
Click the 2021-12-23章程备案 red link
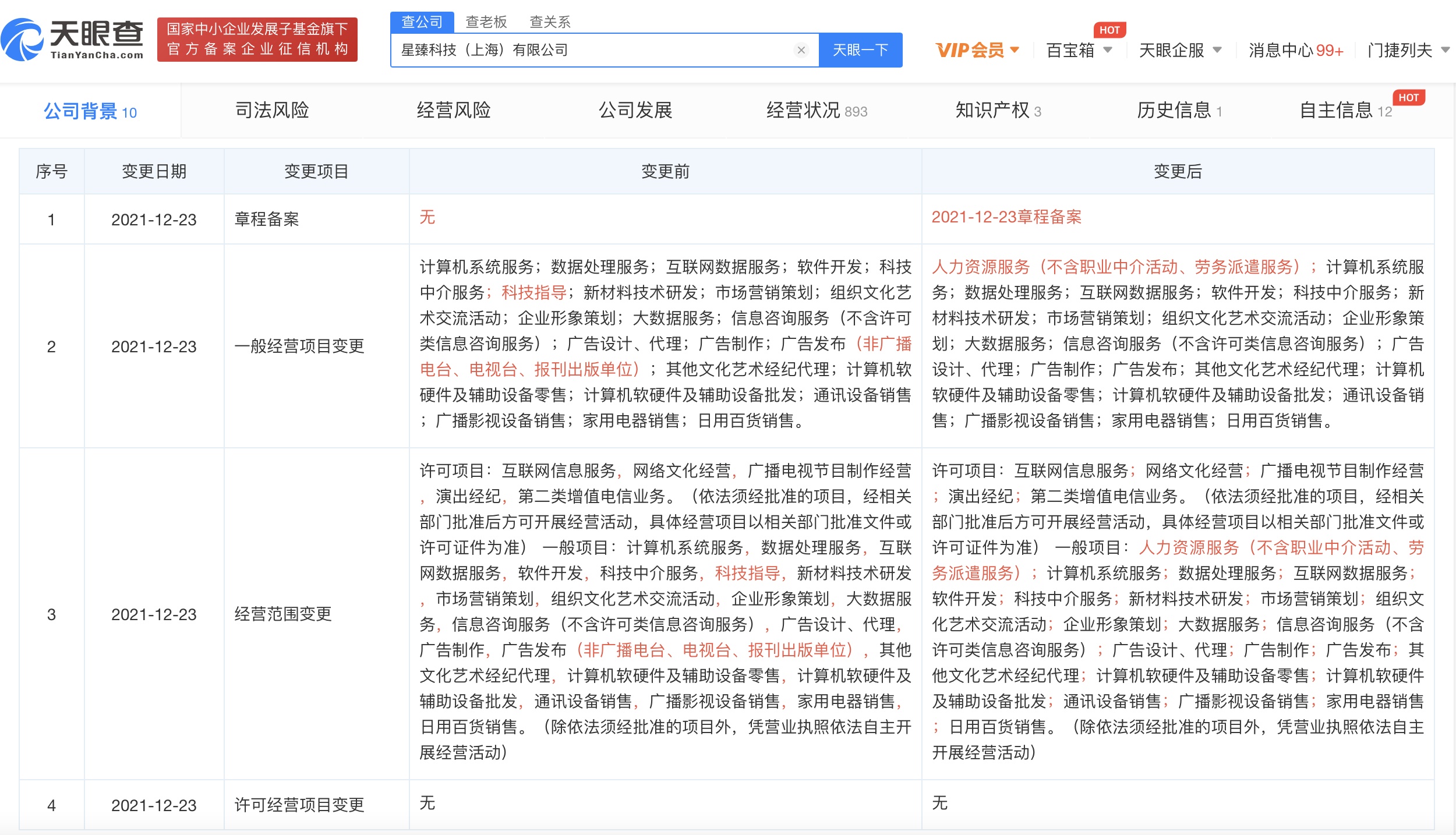pos(1006,217)
